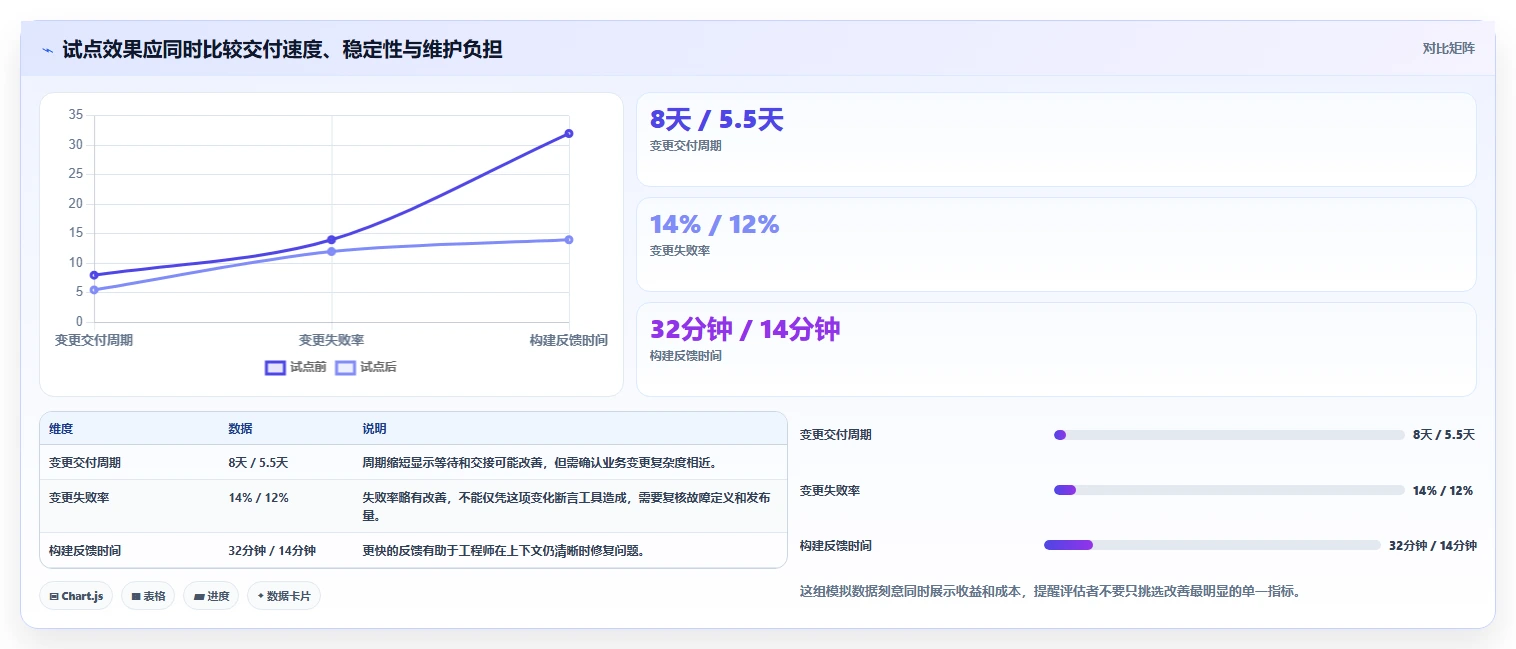This screenshot has height=649, width=1516.
Task: Click 32分钟 / 14分钟 value beside the progress bar
Action: 1433,545
